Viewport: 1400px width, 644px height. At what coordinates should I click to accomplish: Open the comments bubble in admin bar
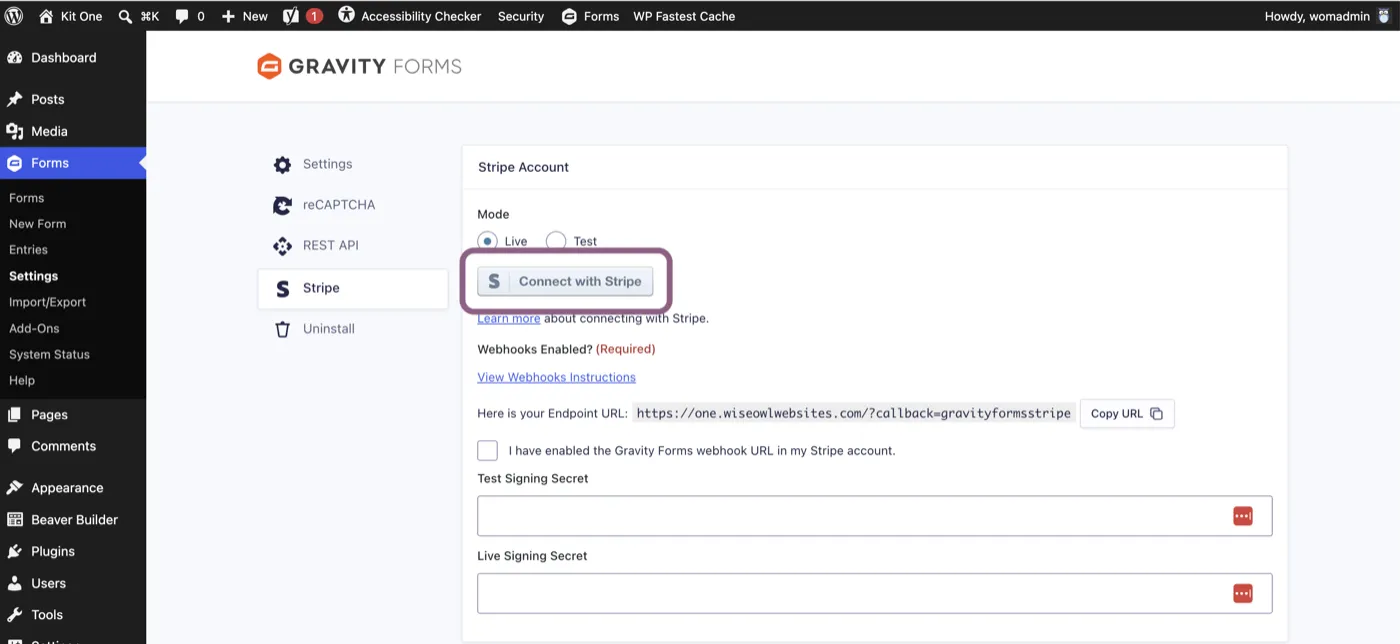click(x=182, y=16)
